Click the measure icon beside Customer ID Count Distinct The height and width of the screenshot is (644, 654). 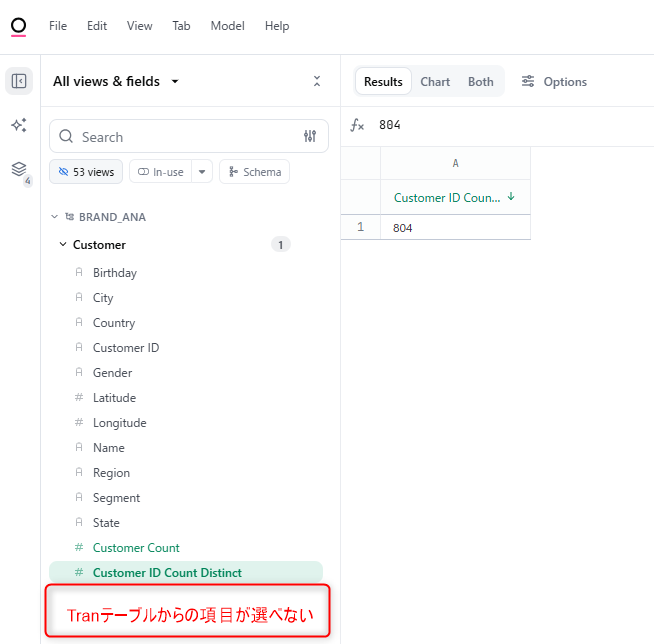tap(79, 572)
